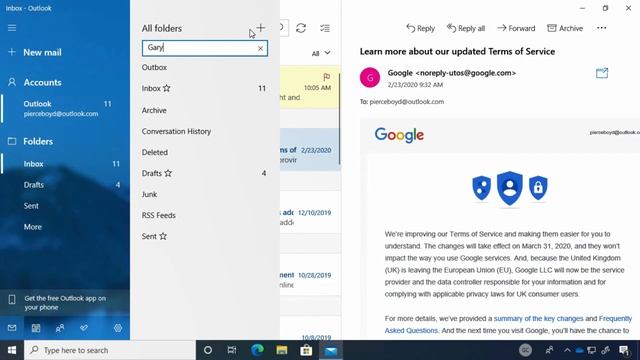Screen dimensions: 640x360
Task: Open Mail settings gear
Action: click(118, 328)
